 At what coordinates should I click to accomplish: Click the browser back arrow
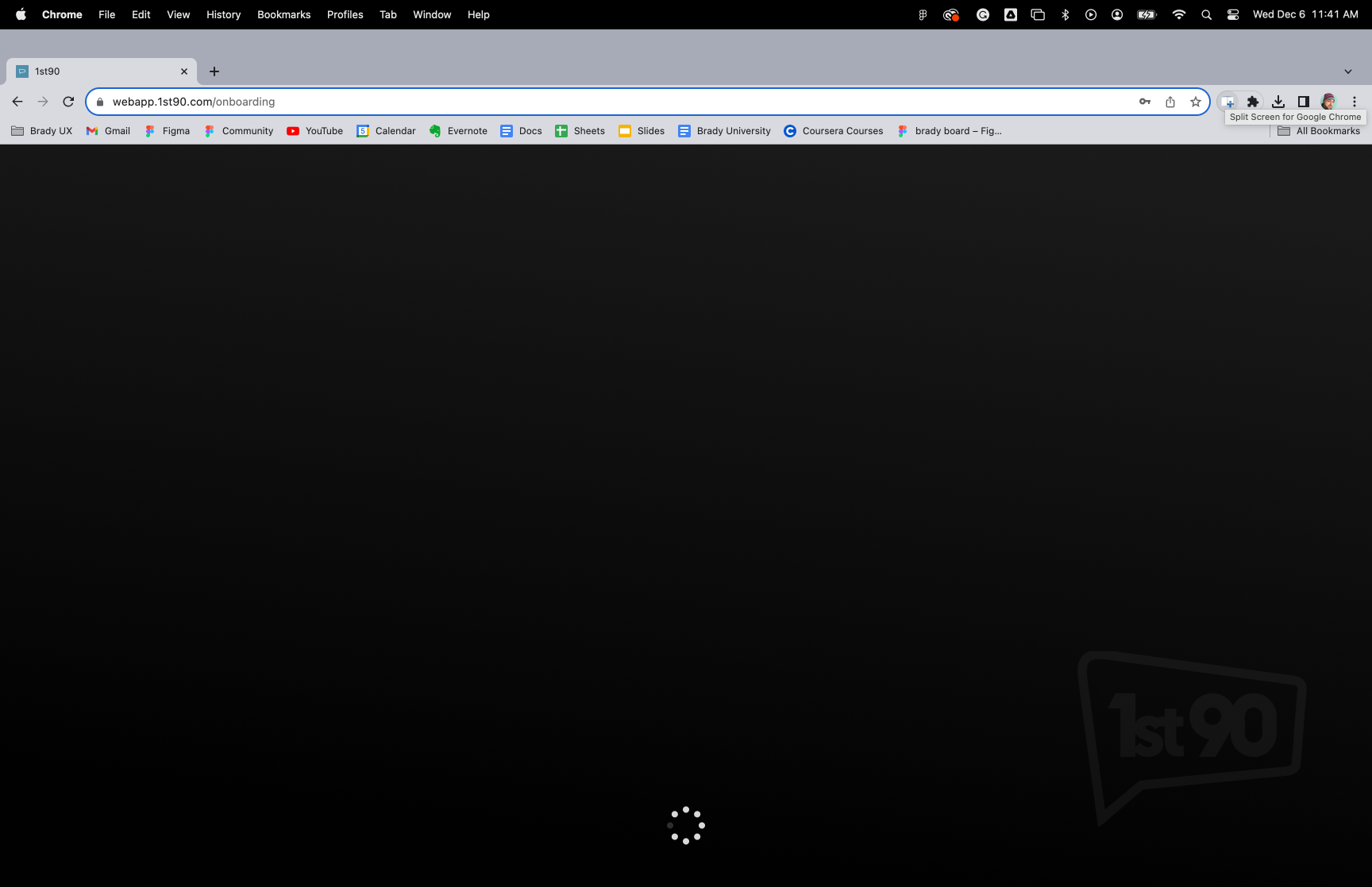(x=17, y=102)
